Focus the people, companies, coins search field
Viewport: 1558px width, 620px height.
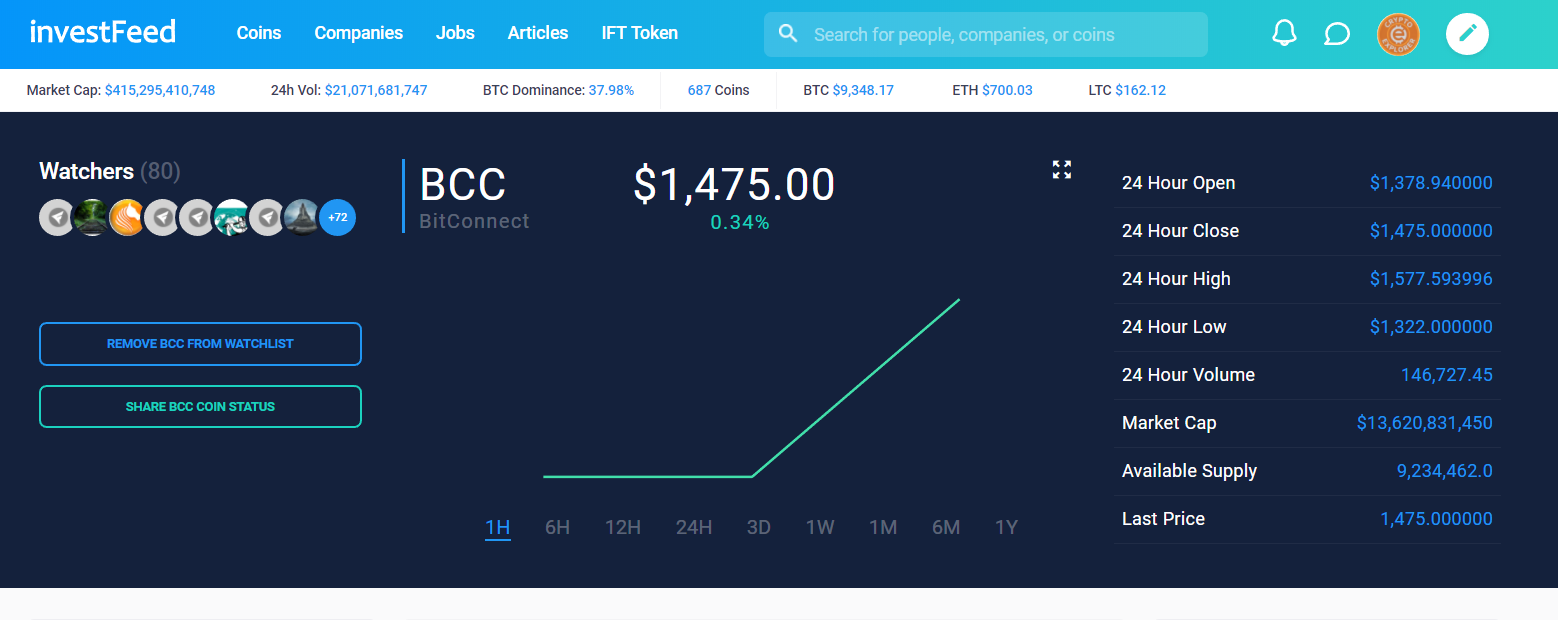click(x=1000, y=35)
